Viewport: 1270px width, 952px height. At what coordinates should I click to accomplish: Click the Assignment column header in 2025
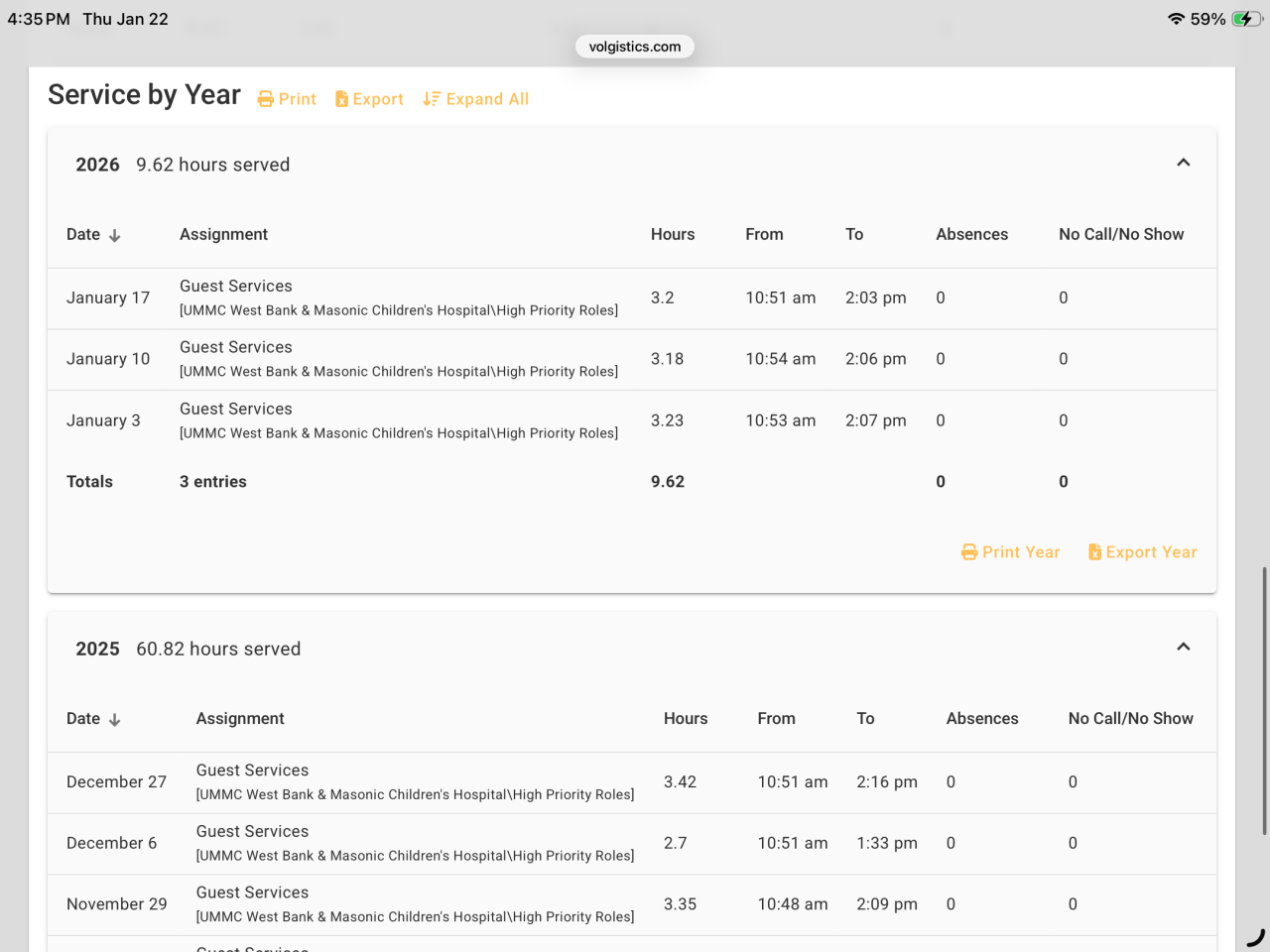coord(240,718)
